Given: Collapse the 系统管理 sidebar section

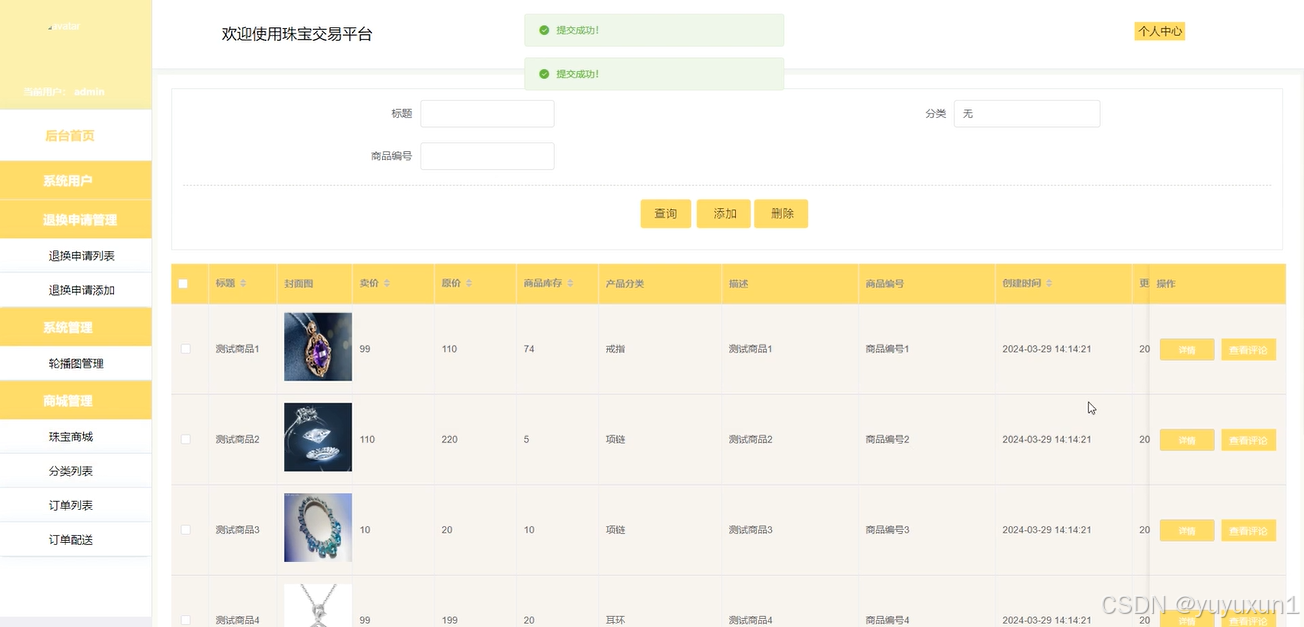Looking at the screenshot, I should click(76, 327).
